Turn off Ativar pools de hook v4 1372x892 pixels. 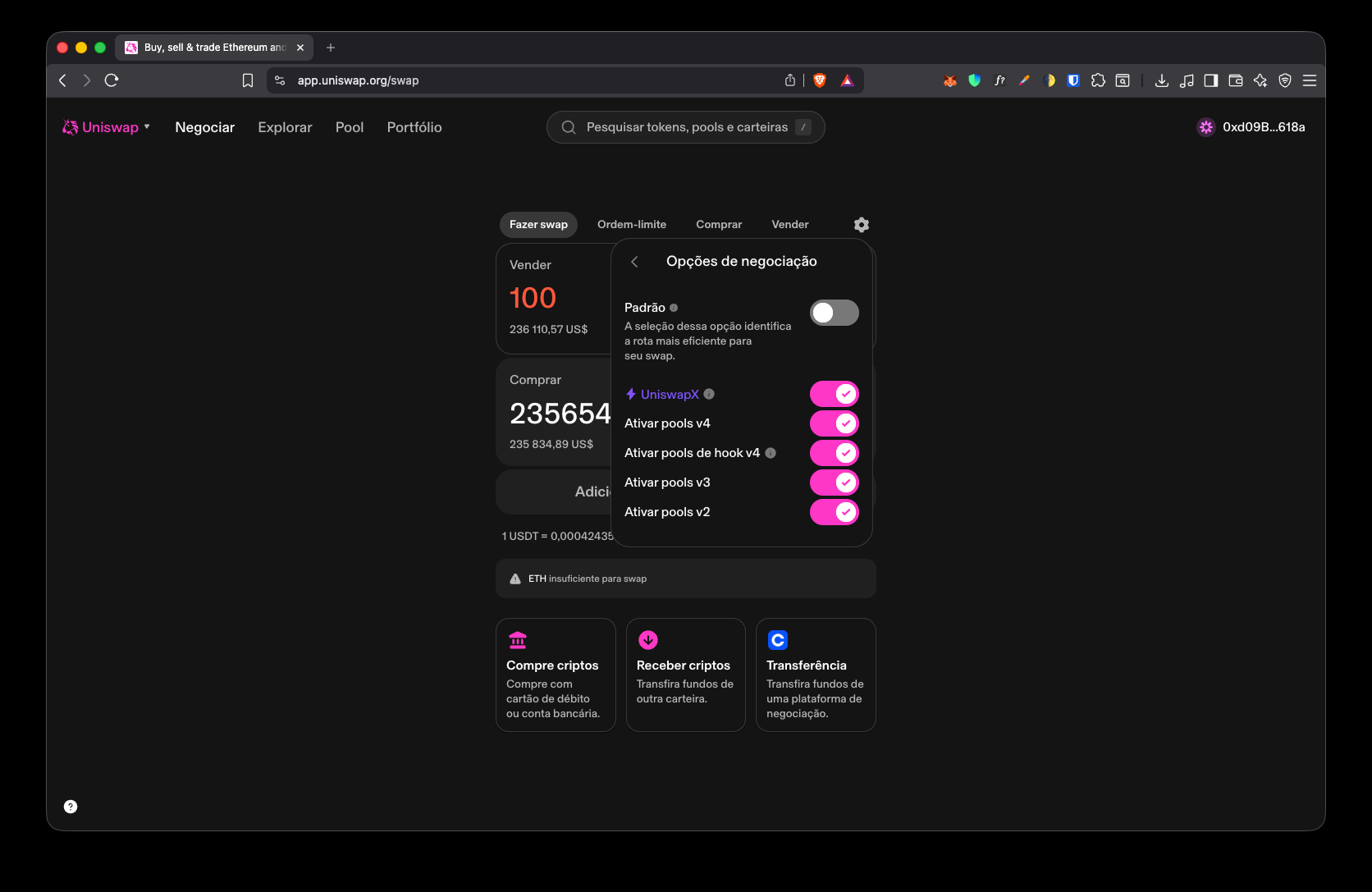[835, 453]
